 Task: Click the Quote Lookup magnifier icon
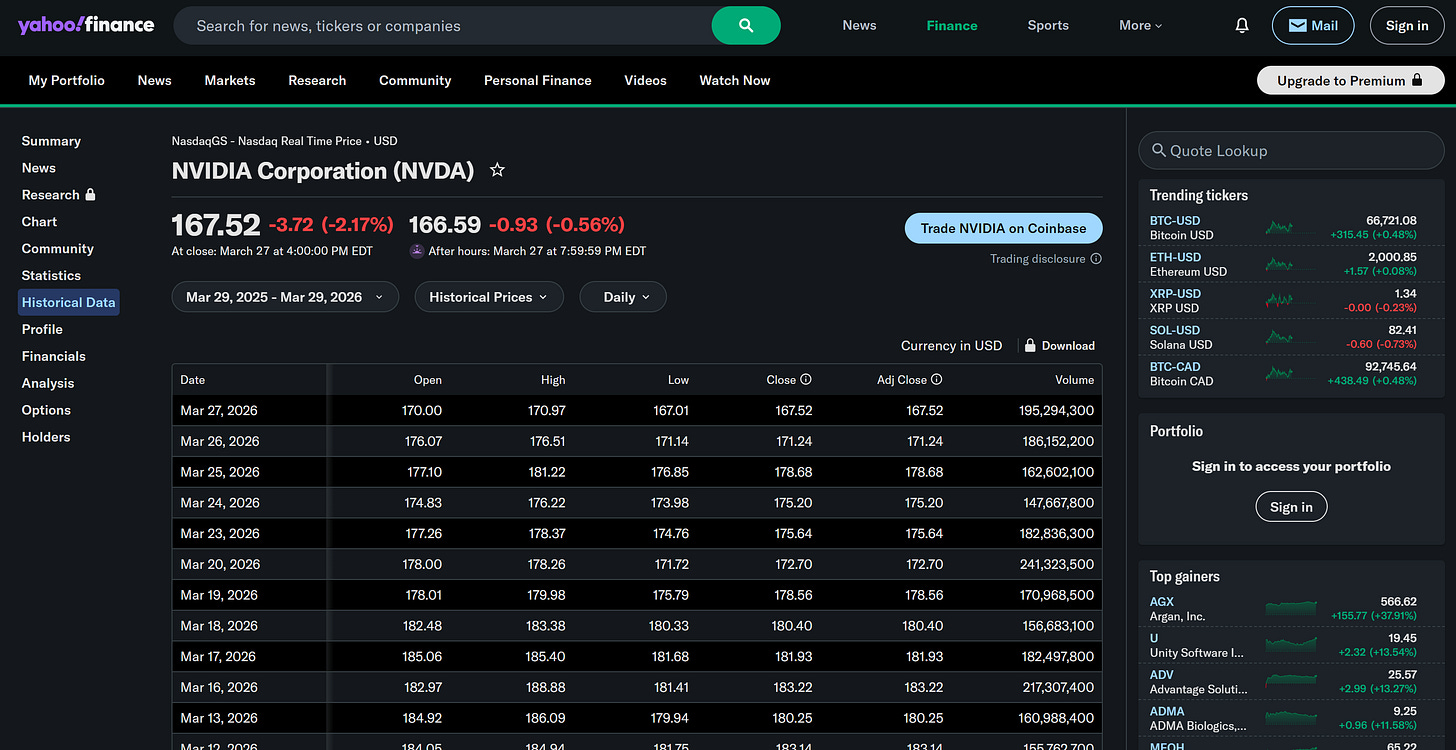click(1159, 150)
